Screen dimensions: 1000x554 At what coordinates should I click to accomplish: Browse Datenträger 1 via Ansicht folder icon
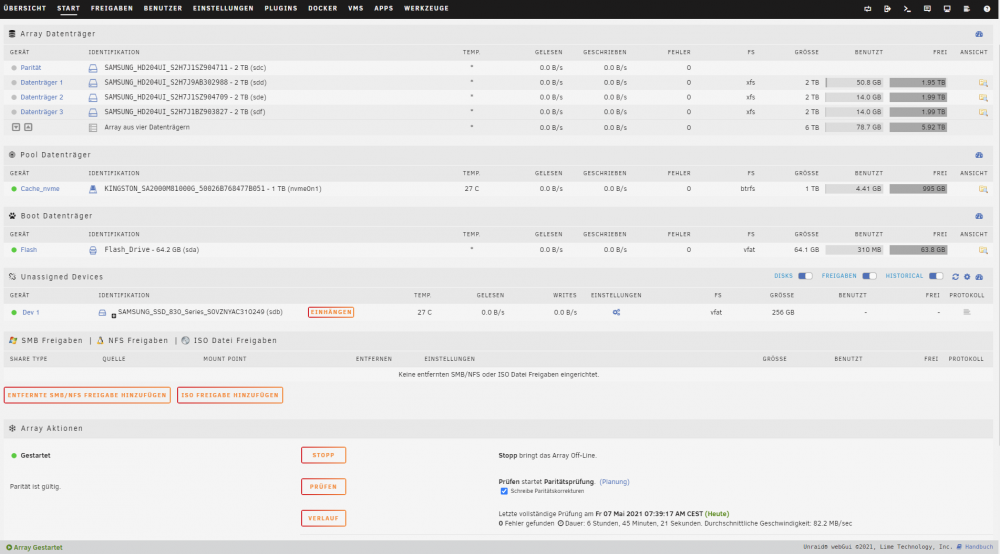983,83
